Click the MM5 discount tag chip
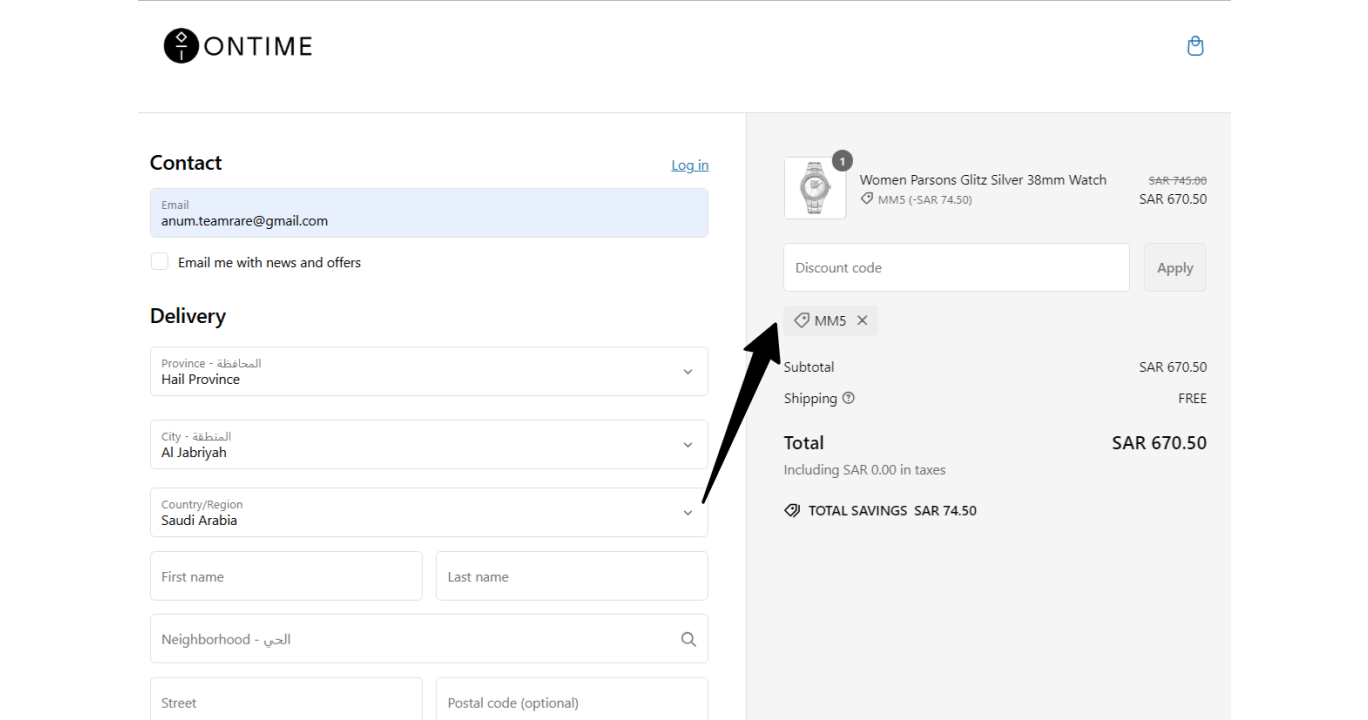 (830, 321)
